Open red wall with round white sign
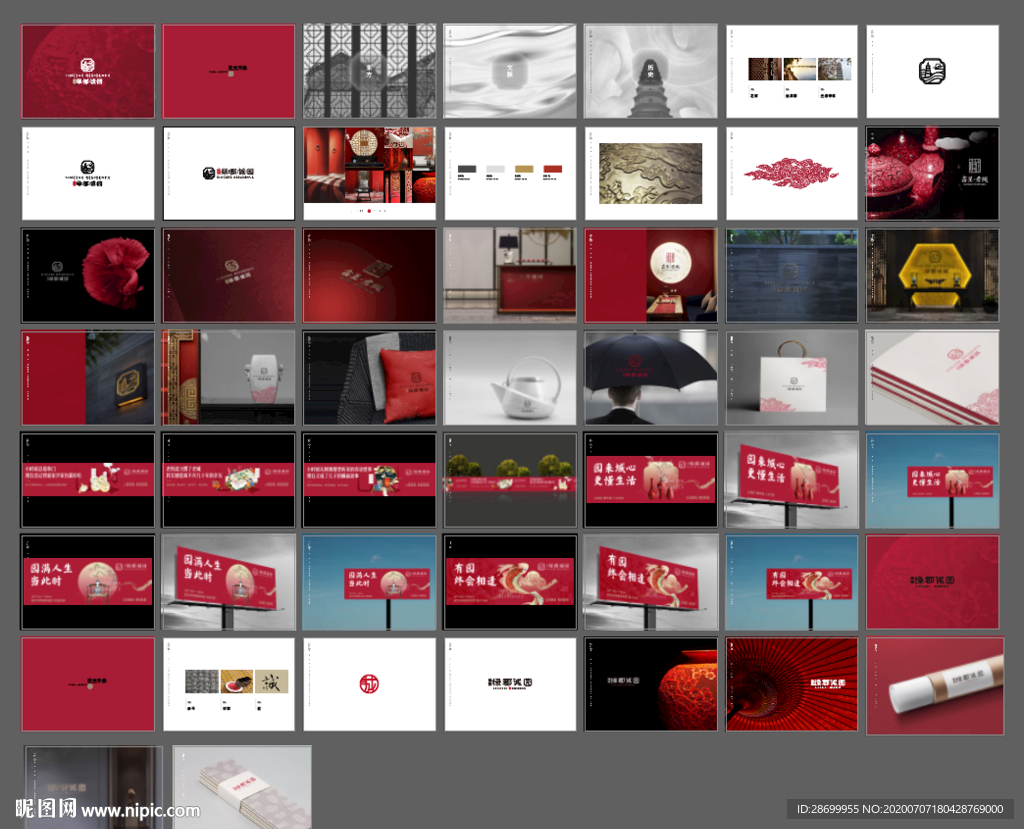 point(650,275)
